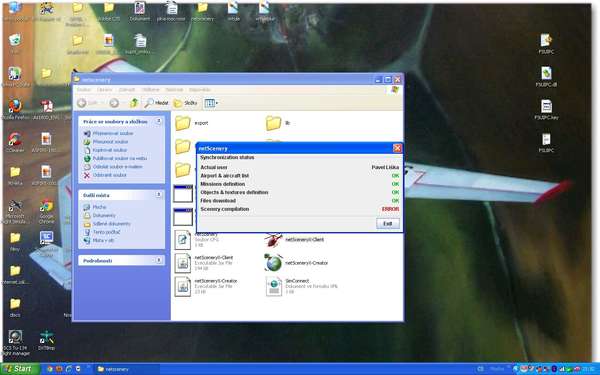Image resolution: width=600 pixels, height=375 pixels.
Task: Open Plocha from the Další místa list
Action: [99, 207]
